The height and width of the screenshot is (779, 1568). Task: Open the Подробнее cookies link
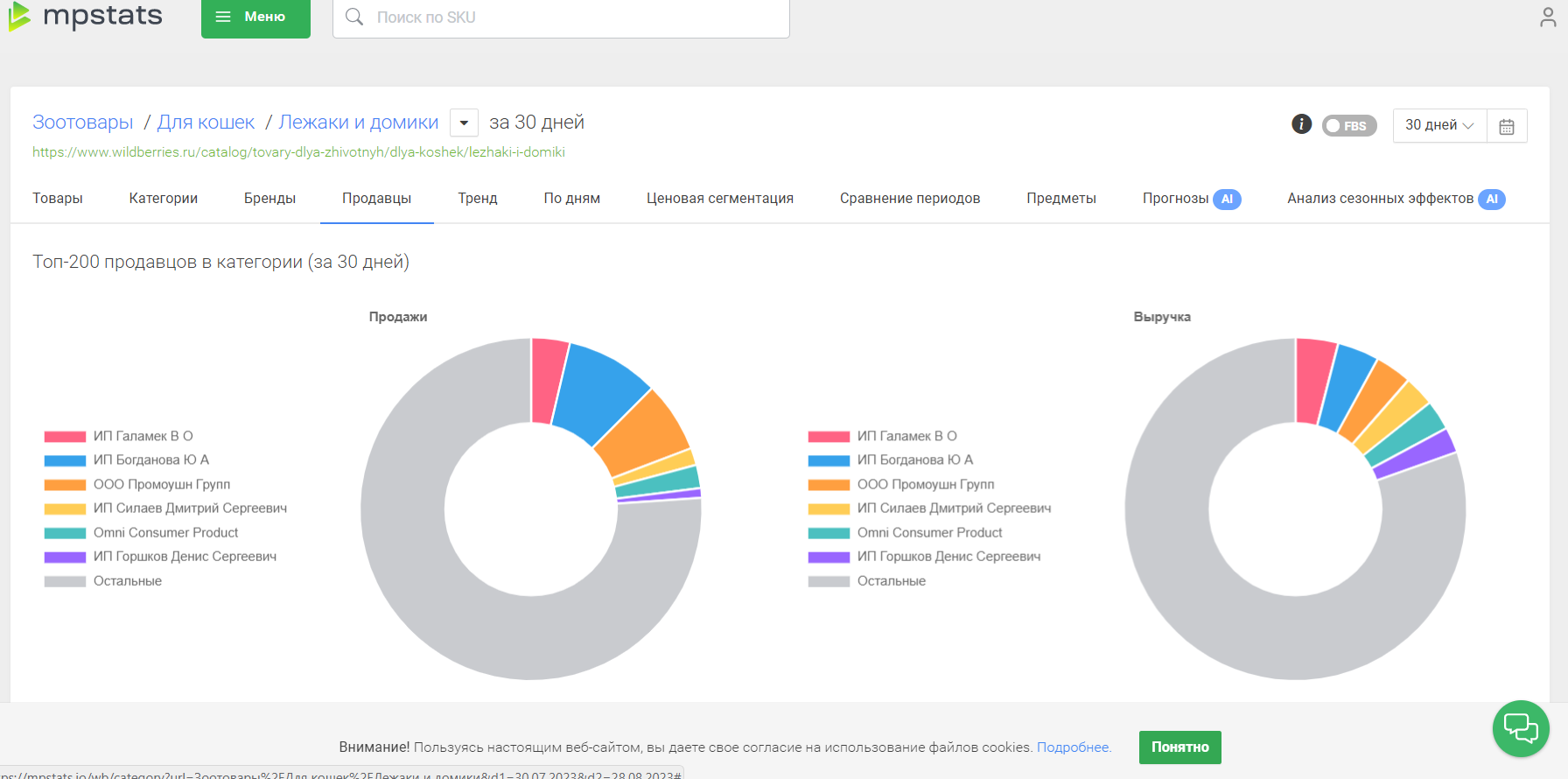pyautogui.click(x=1073, y=747)
